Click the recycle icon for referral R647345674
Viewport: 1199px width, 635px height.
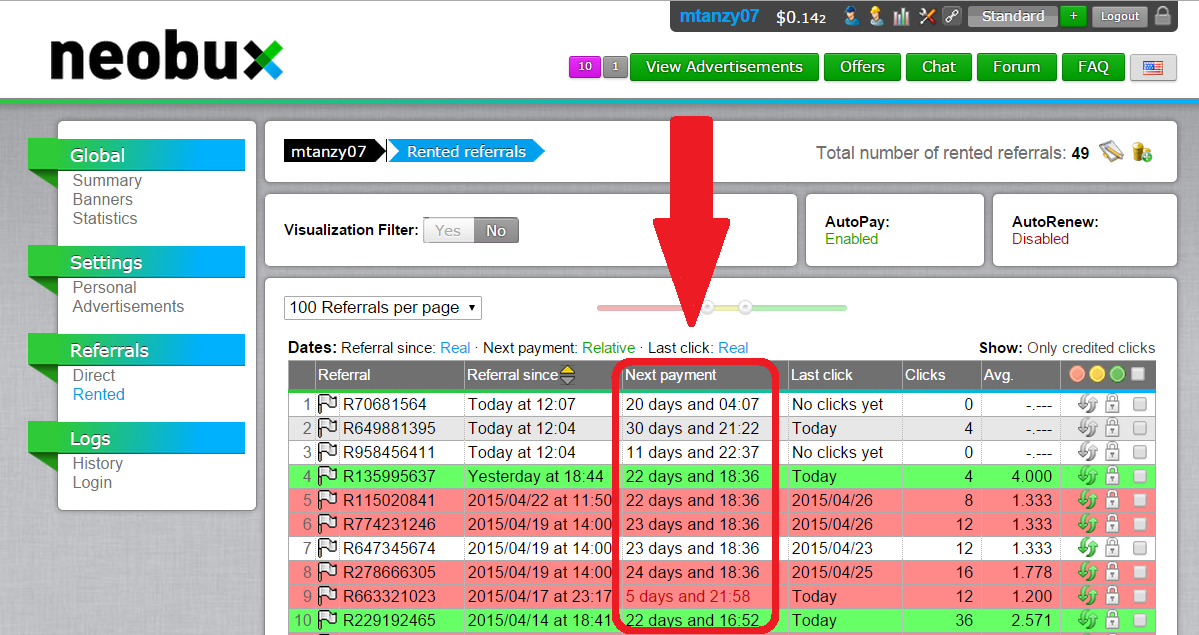[x=1087, y=548]
